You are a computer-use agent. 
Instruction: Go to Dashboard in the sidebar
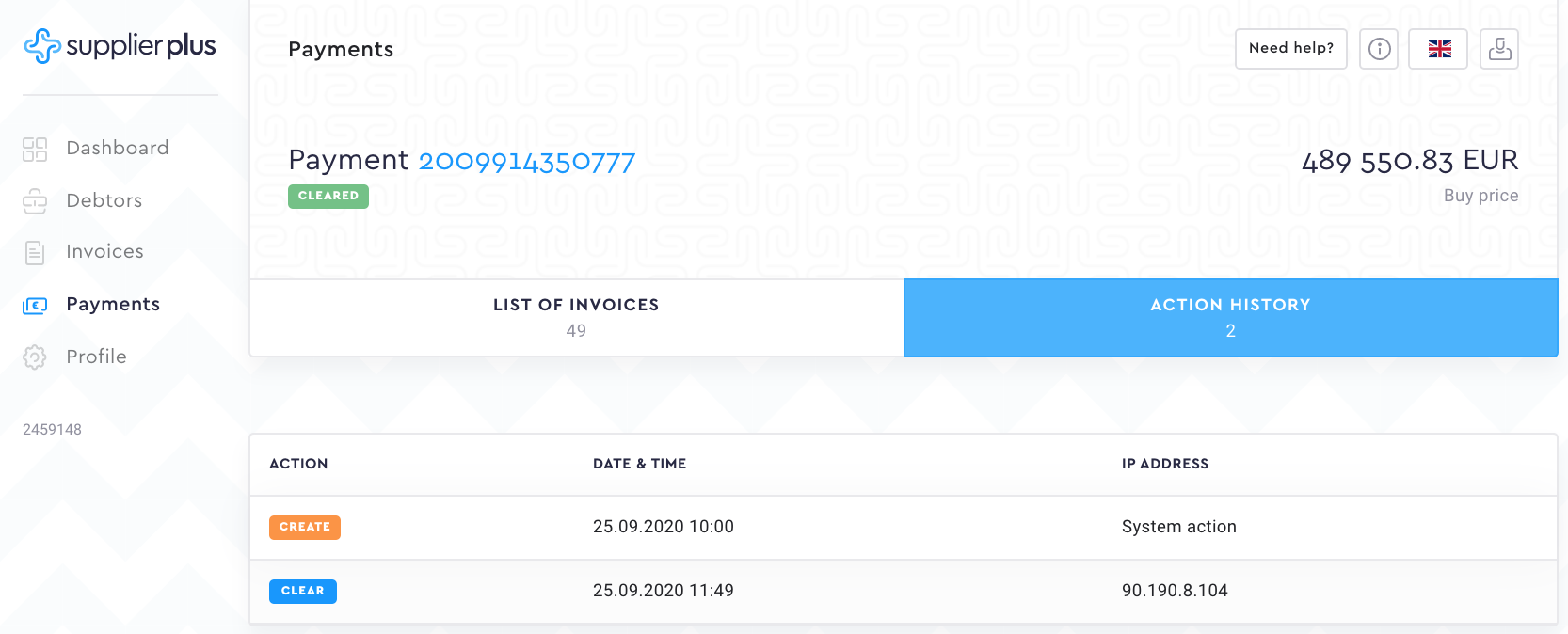click(118, 148)
